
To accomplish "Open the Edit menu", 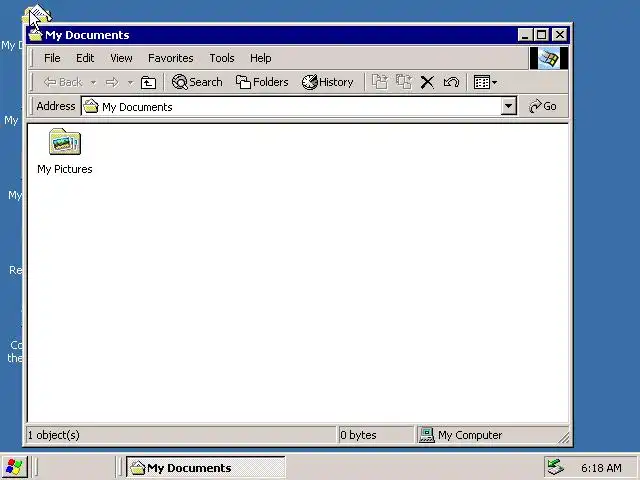I will [85, 58].
